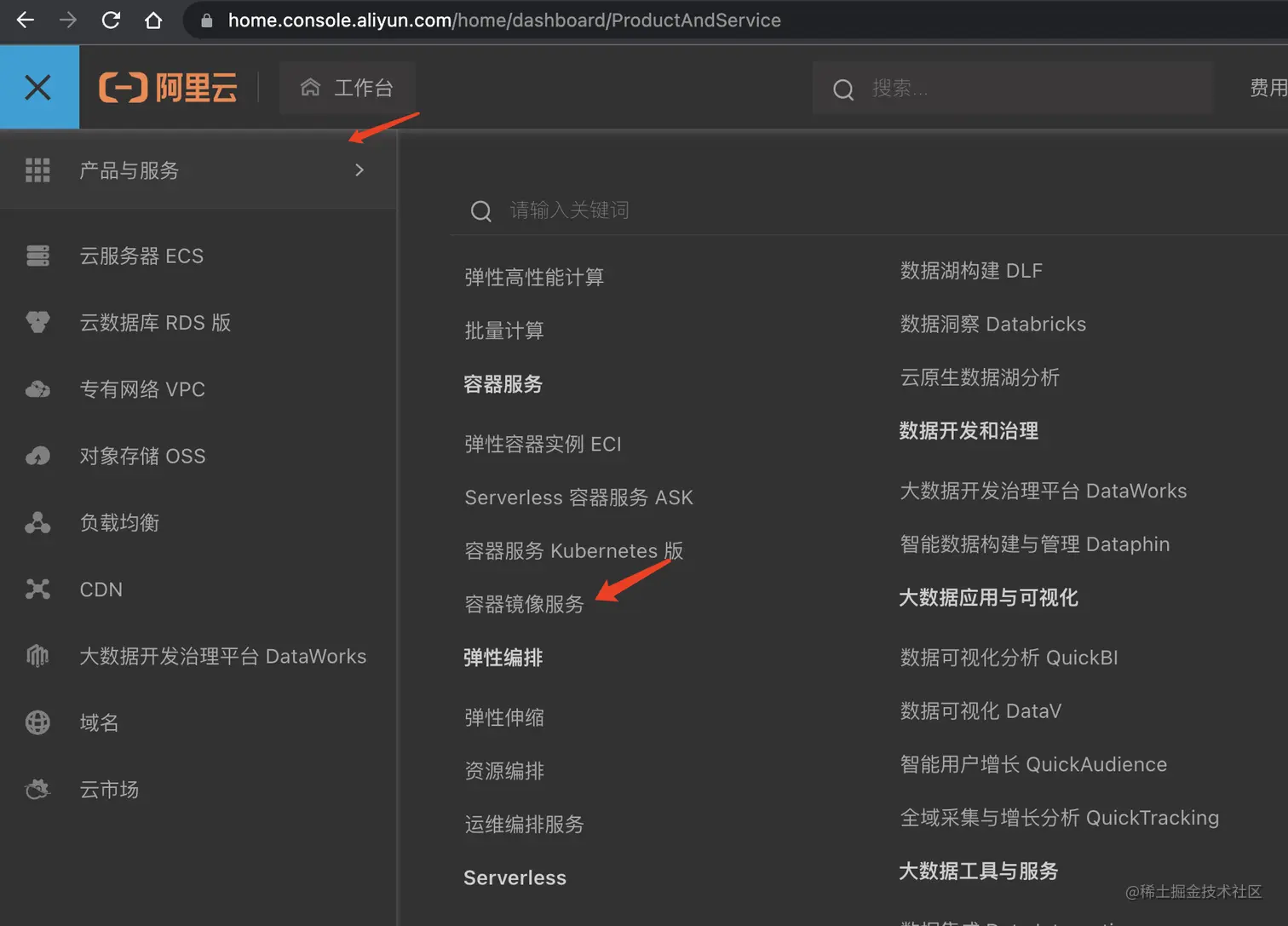This screenshot has height=926, width=1288.
Task: Click the DataWorks sidebar icon
Action: tap(37, 656)
